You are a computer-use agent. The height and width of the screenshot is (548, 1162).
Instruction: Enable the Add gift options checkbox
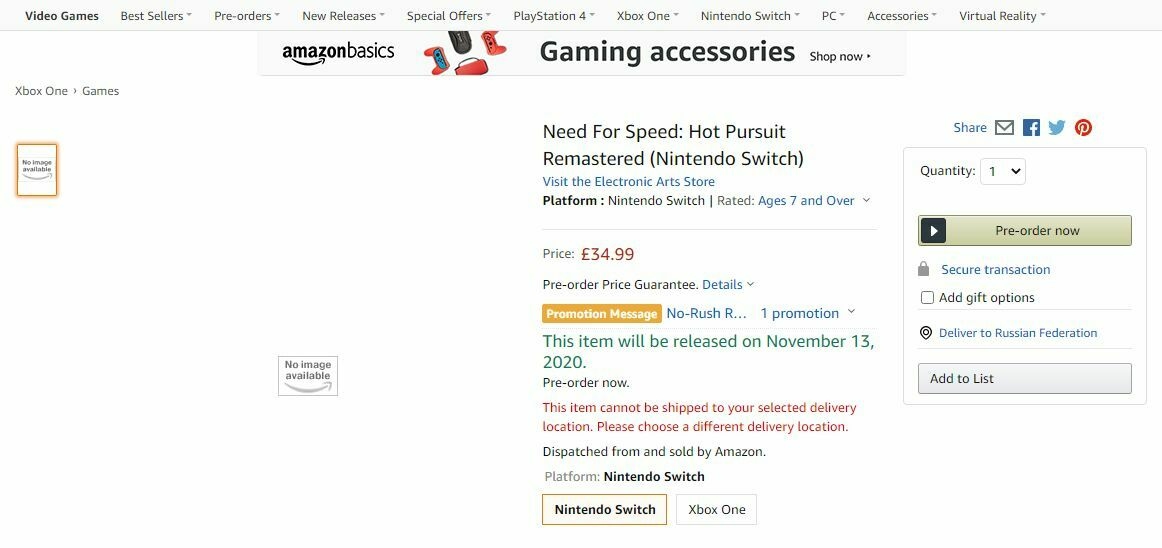[x=927, y=298]
